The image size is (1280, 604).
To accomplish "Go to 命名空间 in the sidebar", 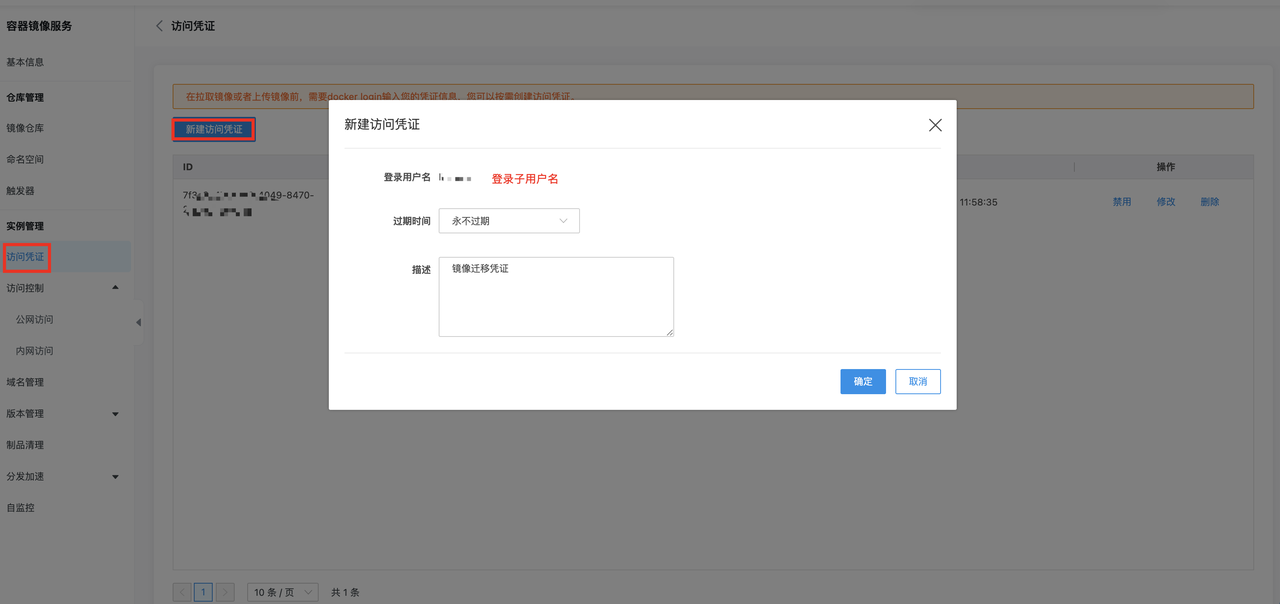I will (x=25, y=159).
